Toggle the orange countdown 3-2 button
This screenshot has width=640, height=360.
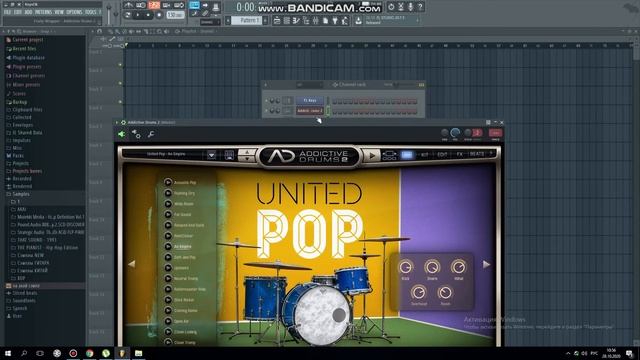click(154, 5)
